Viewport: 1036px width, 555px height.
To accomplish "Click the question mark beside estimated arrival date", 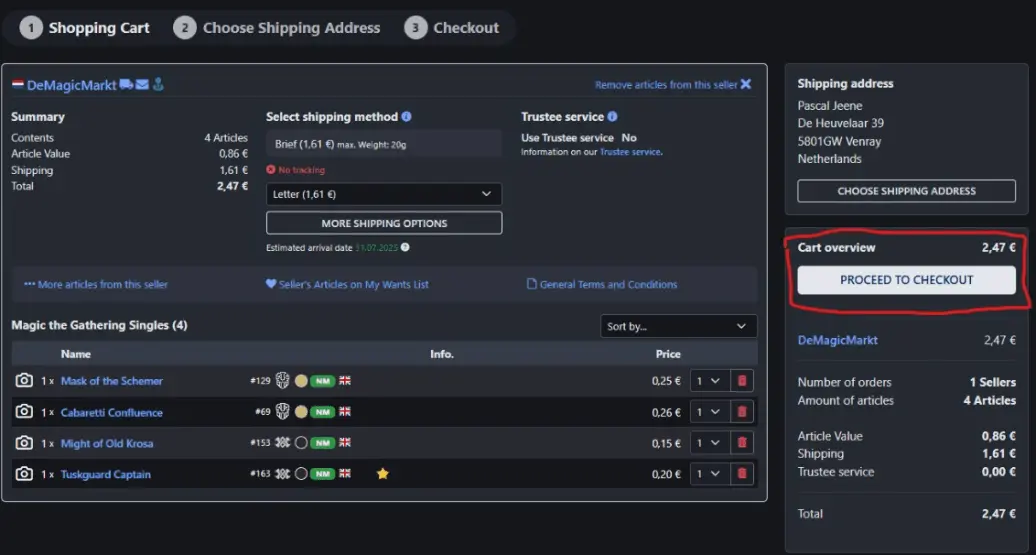I will [x=405, y=248].
